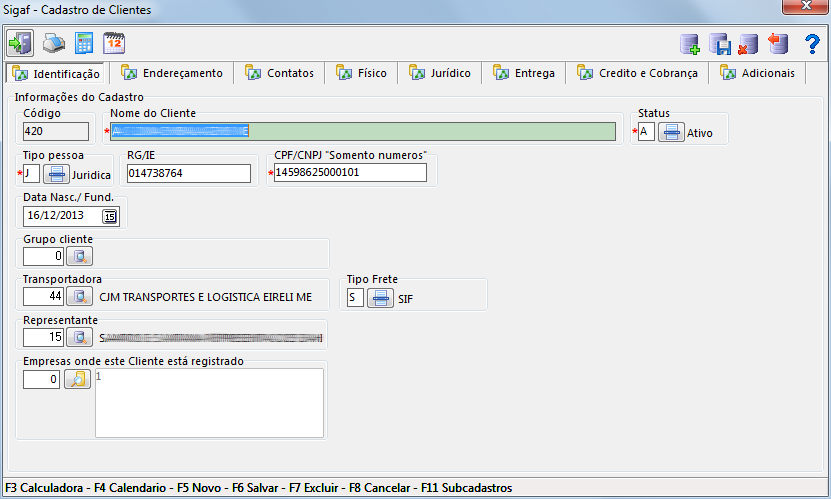The image size is (831, 499).
Task: Open the Tipo pessoa selection list button
Action: click(56, 174)
